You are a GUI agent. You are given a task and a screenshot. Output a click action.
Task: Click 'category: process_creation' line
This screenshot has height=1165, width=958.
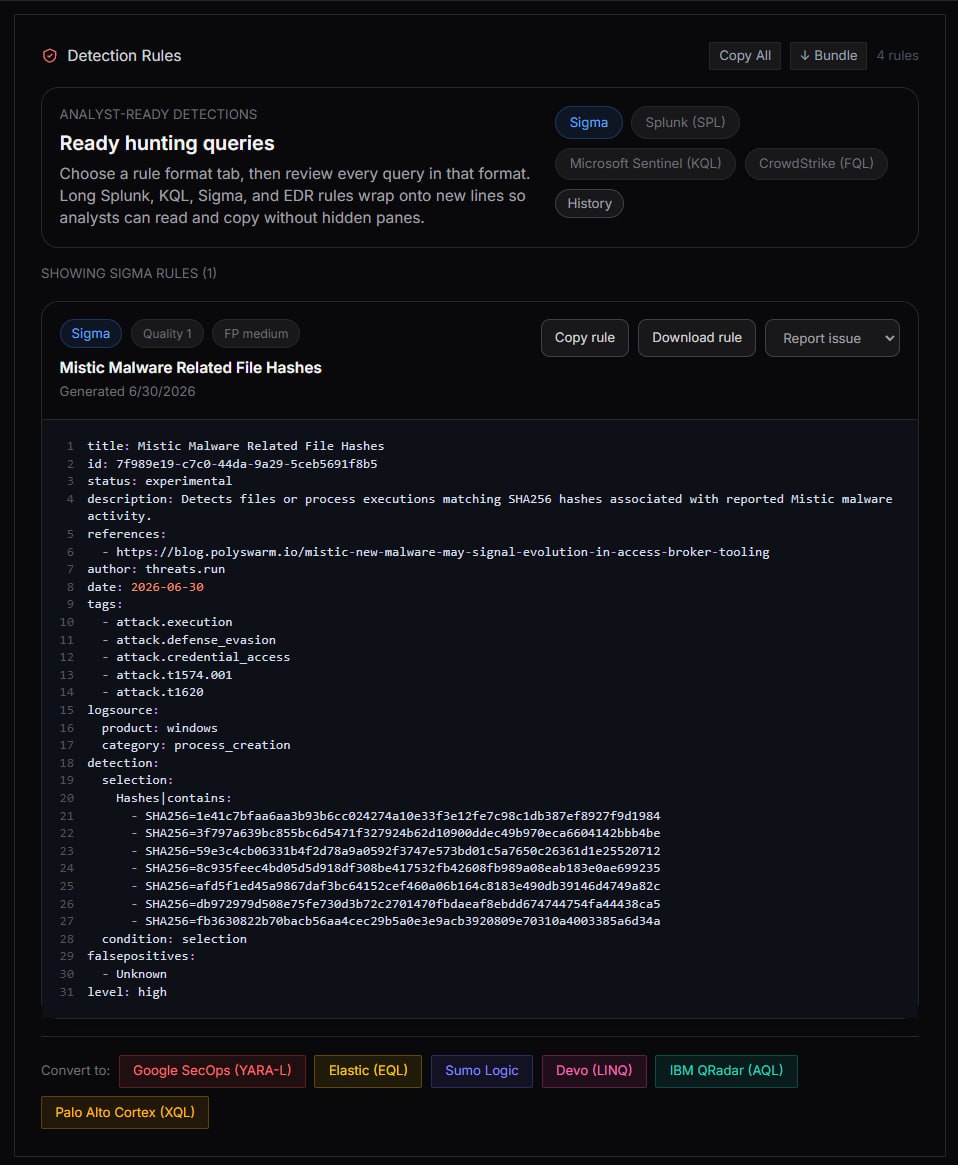196,745
